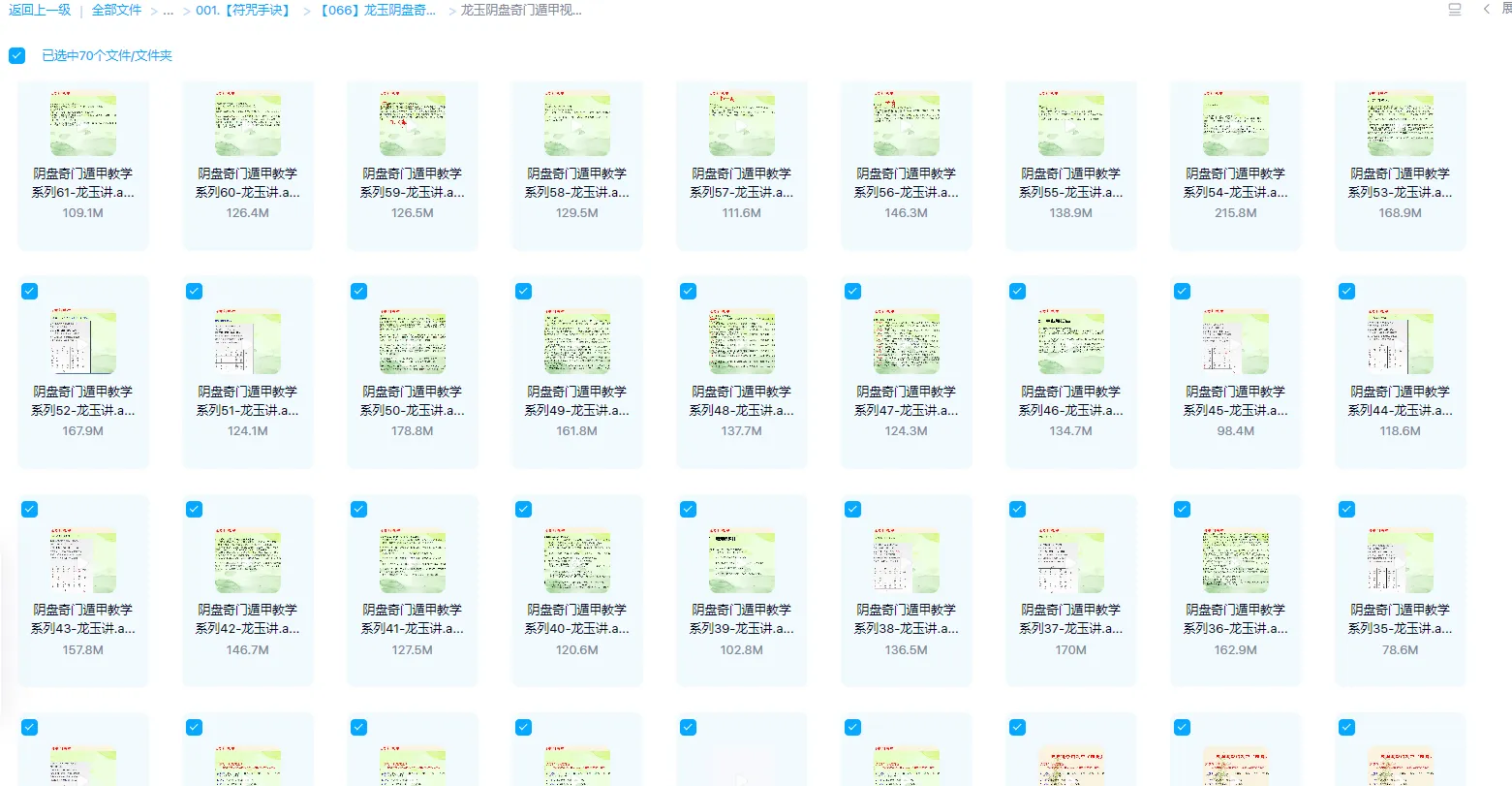Viewport: 1512px width, 786px height.
Task: Open the 系列45 video thumbnail
Action: (x=1236, y=341)
